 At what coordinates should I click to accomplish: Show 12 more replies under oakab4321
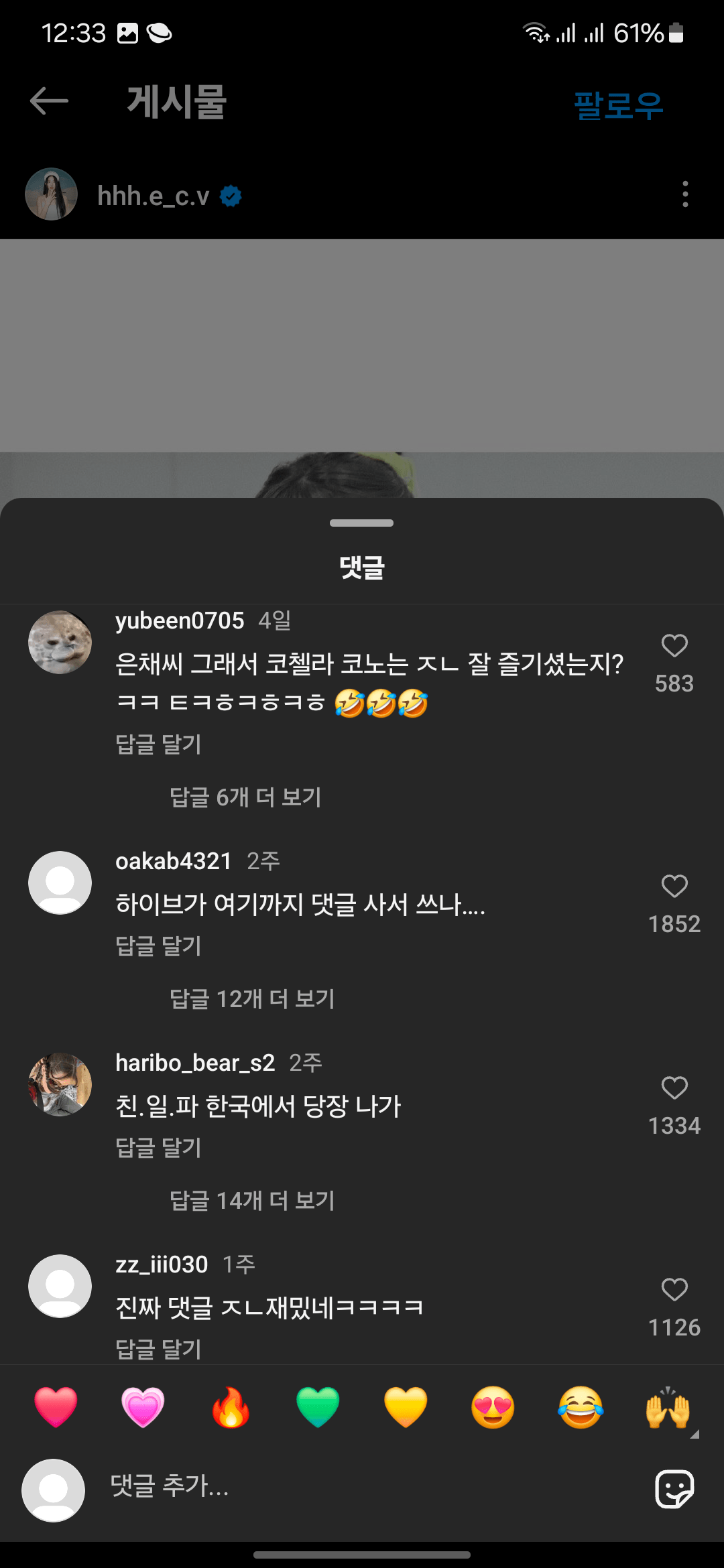pos(252,999)
